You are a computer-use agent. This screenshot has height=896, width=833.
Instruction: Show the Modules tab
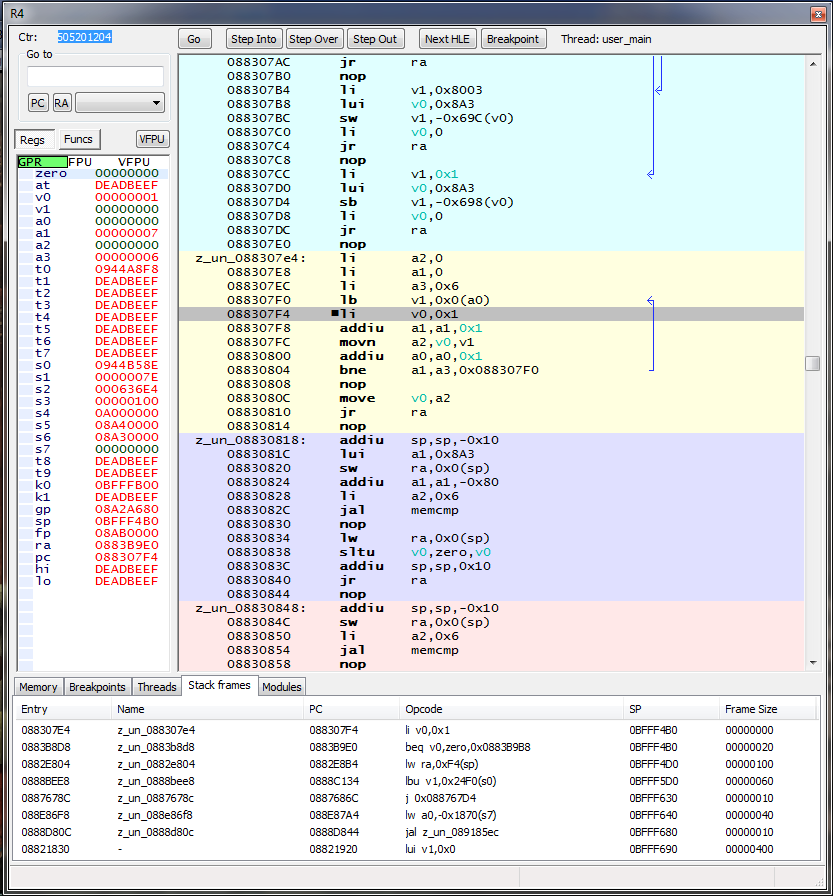[282, 687]
